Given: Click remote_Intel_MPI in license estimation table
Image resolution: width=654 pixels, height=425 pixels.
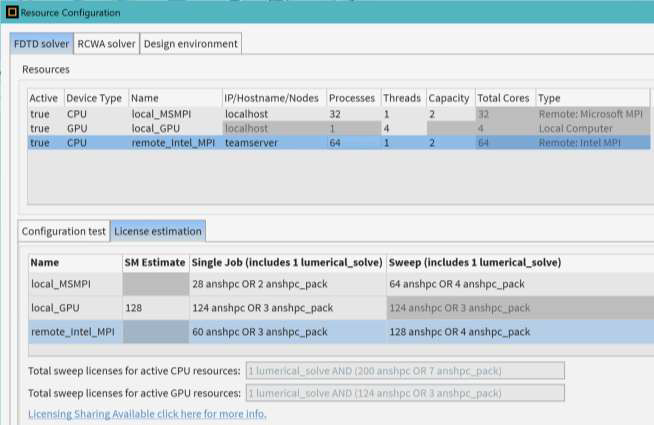Looking at the screenshot, I should pyautogui.click(x=75, y=332).
